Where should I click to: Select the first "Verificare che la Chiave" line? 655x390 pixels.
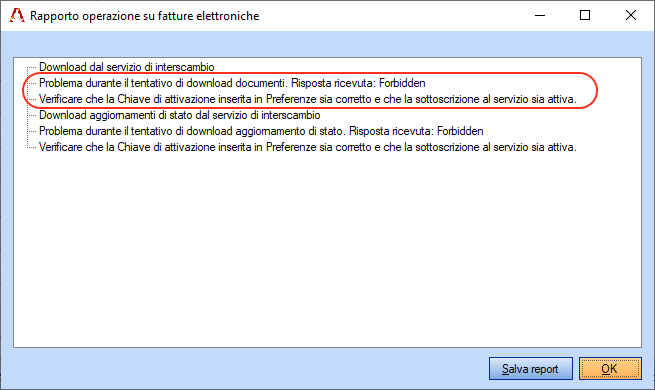pyautogui.click(x=308, y=99)
